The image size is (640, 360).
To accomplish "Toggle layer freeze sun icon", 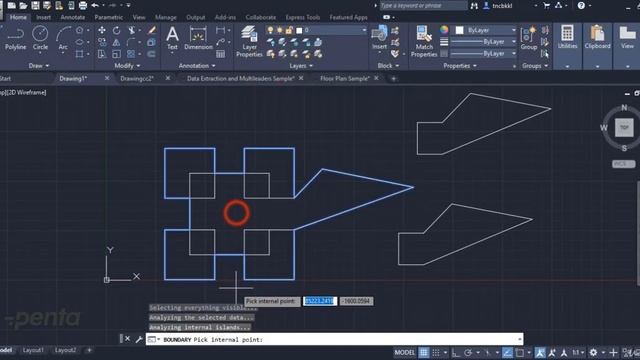I will click(280, 30).
